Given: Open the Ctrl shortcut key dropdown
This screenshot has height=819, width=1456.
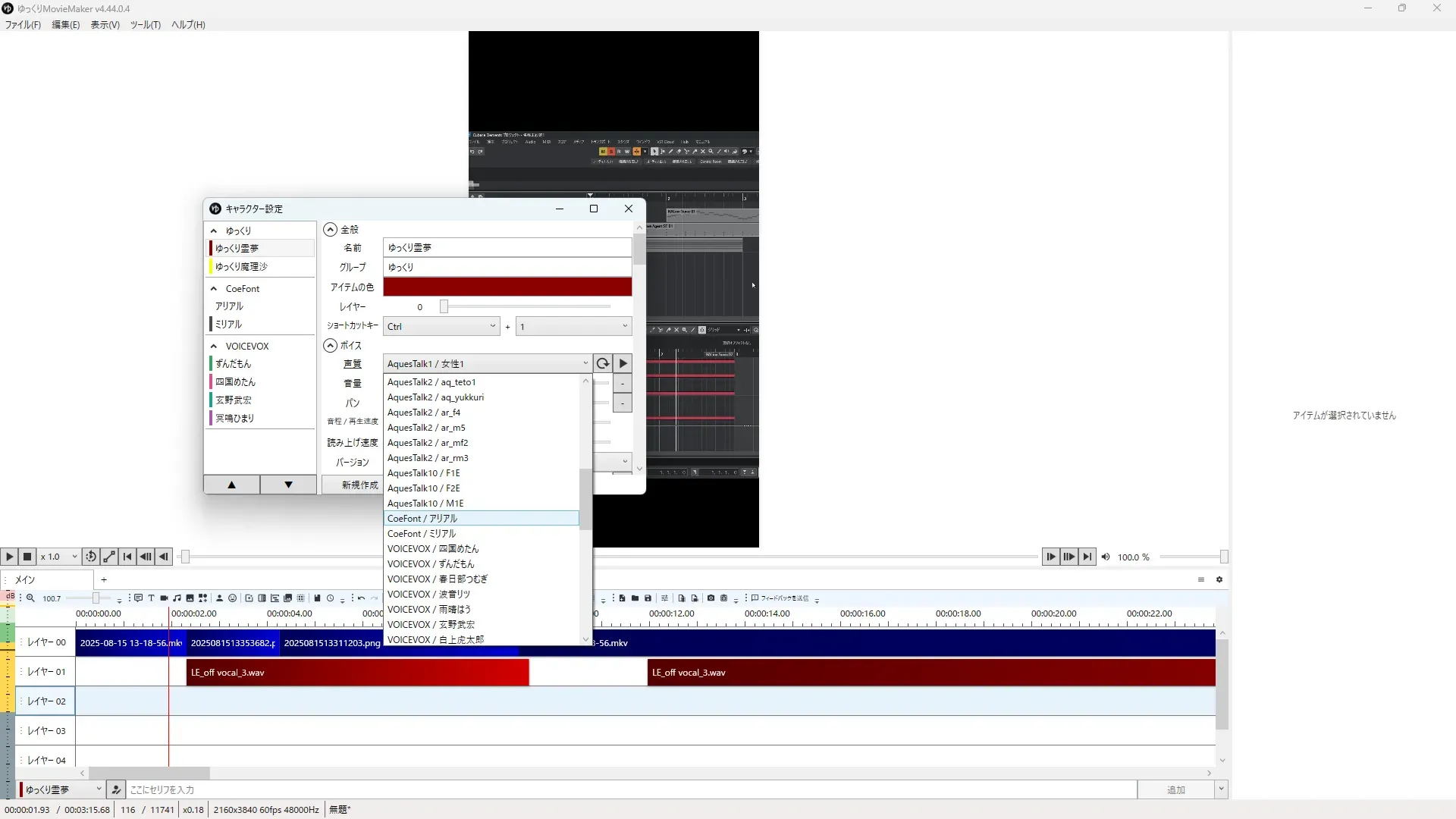Looking at the screenshot, I should coord(441,327).
